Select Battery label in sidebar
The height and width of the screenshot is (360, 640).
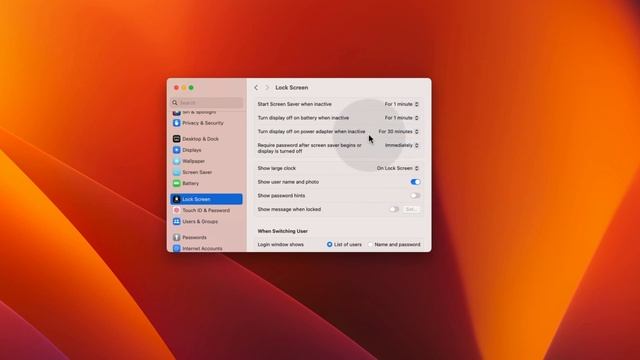tap(191, 183)
